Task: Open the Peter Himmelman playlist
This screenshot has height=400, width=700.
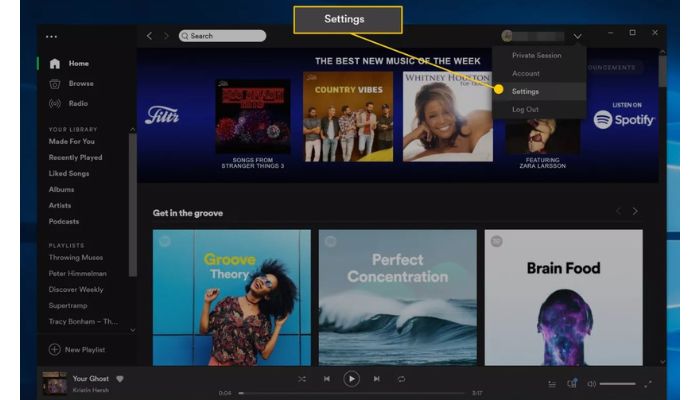Action: [x=78, y=274]
